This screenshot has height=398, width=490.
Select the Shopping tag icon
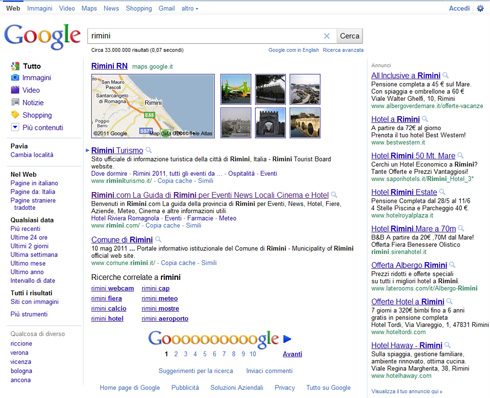15,115
